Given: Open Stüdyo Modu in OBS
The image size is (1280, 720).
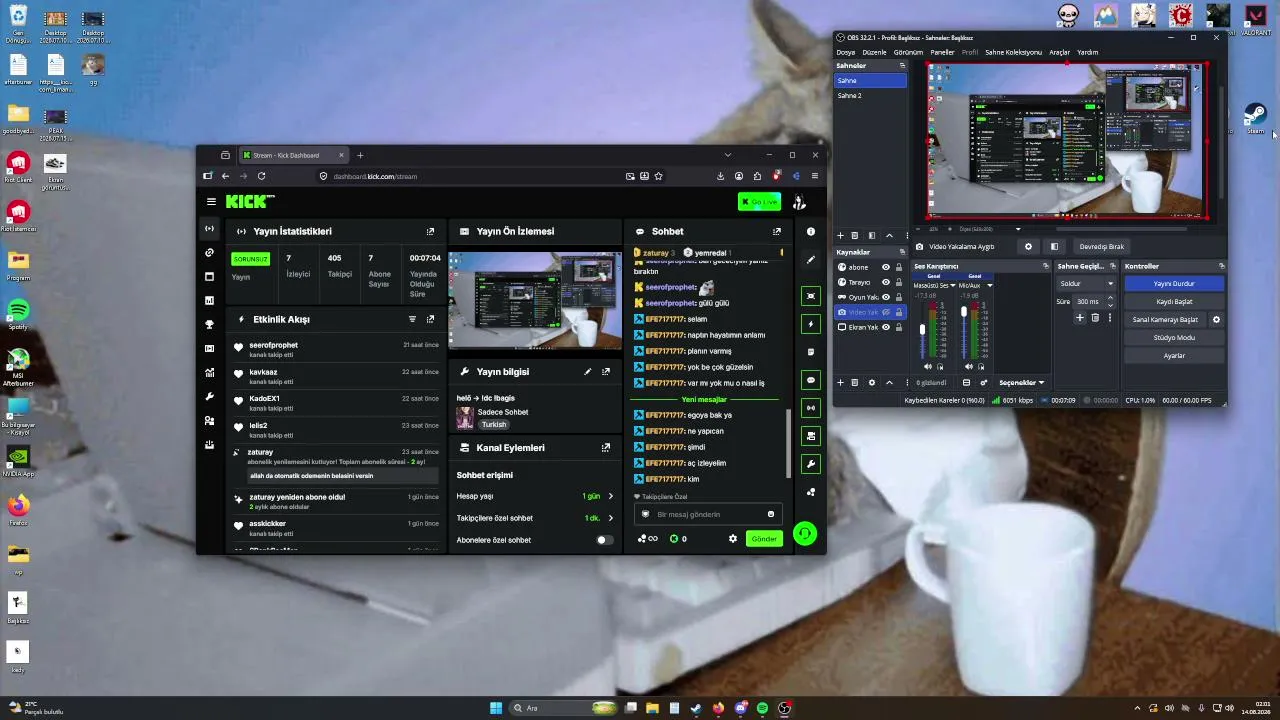Looking at the screenshot, I should 1174,338.
